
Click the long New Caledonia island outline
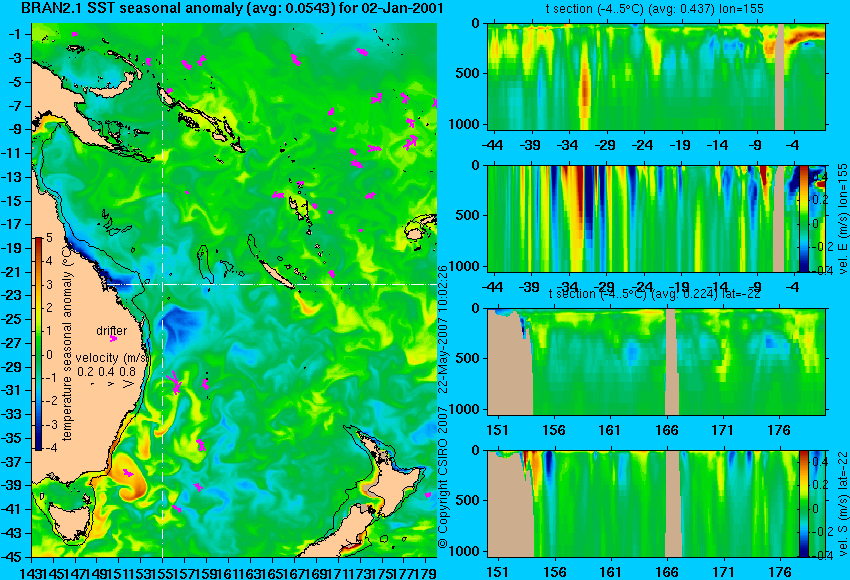coord(276,275)
